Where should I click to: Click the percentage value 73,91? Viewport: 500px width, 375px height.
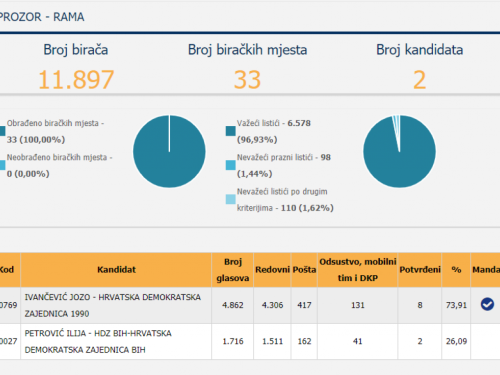pyautogui.click(x=456, y=305)
